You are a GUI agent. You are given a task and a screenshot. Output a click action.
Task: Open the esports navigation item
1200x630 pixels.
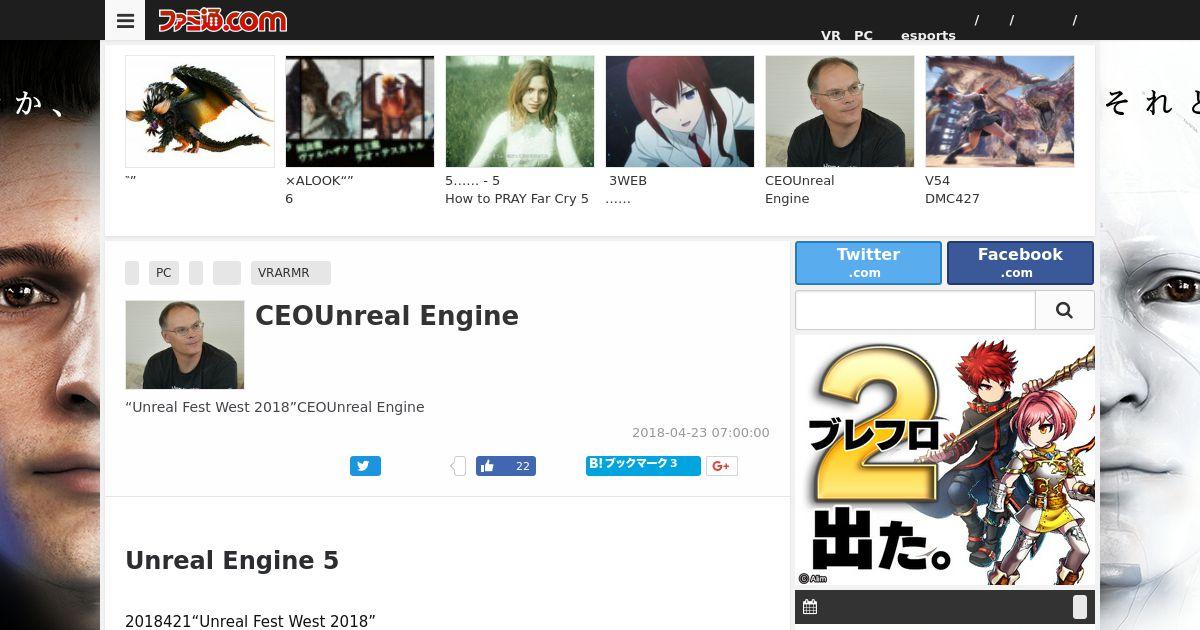[x=928, y=35]
